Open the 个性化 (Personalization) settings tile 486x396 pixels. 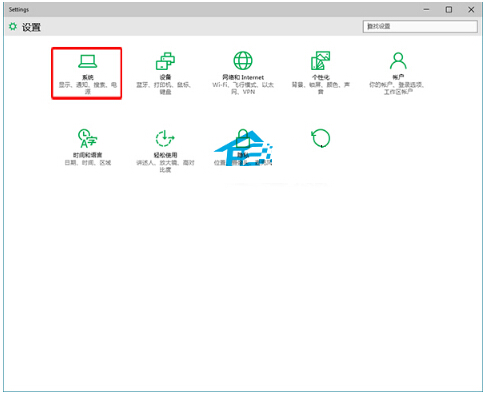320,73
